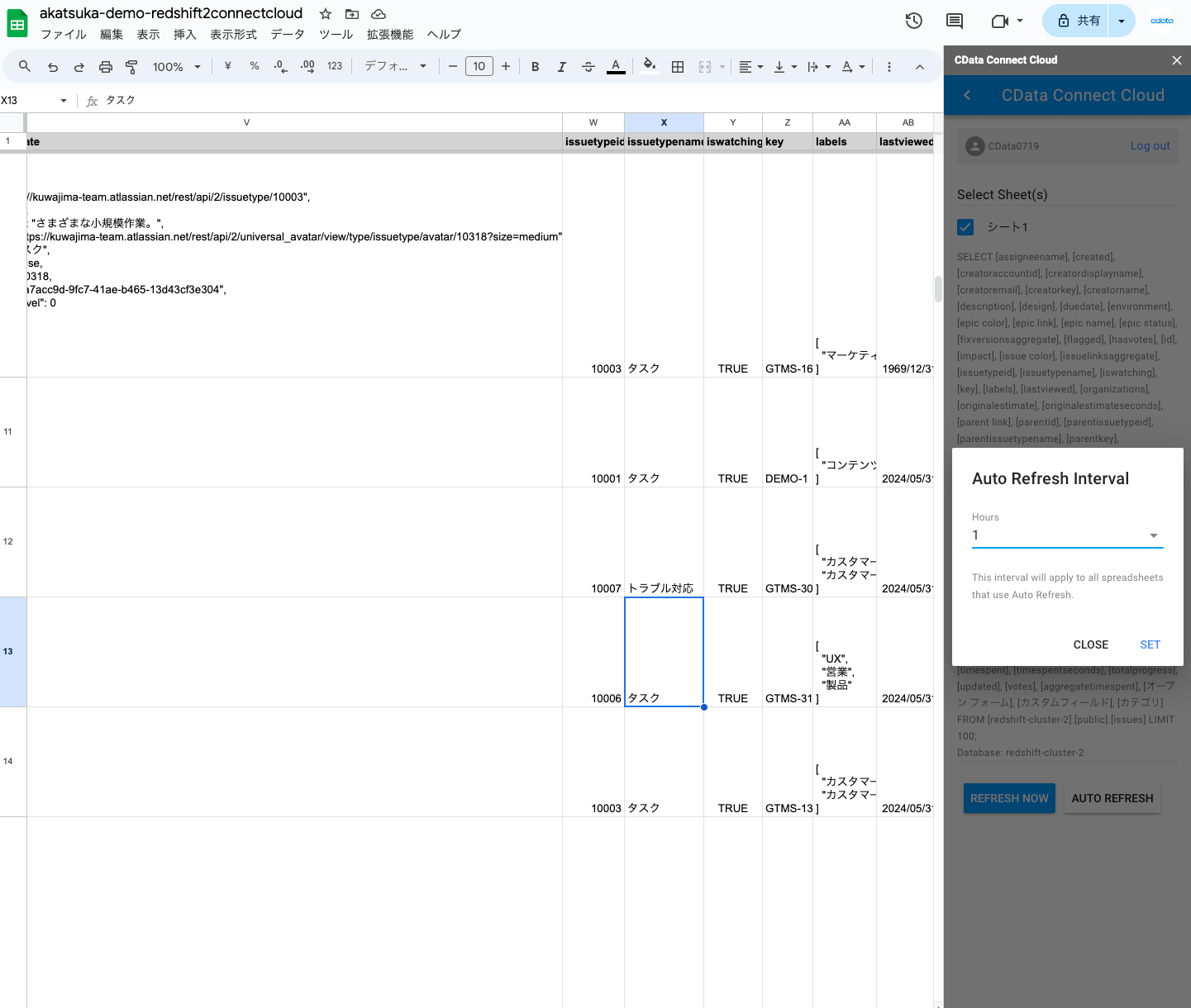Open text rotation dropdown

[x=853, y=67]
